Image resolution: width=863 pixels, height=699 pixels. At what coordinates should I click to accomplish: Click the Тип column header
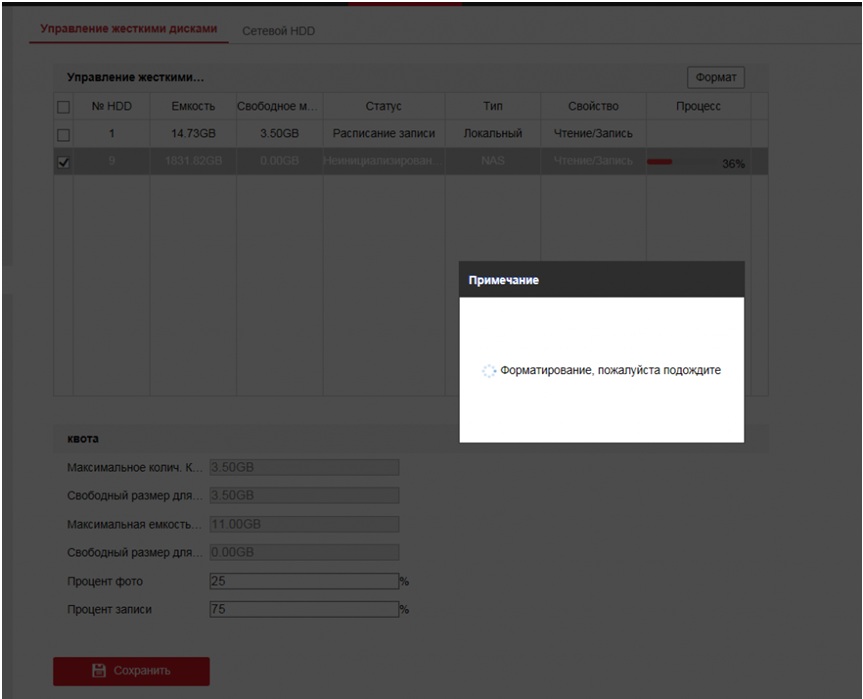click(492, 106)
